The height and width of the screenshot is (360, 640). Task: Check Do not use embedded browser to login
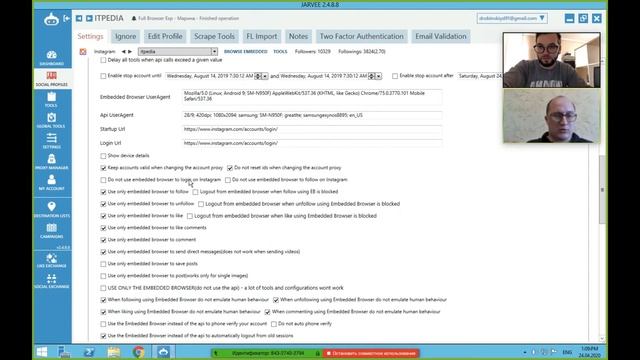tap(103, 180)
